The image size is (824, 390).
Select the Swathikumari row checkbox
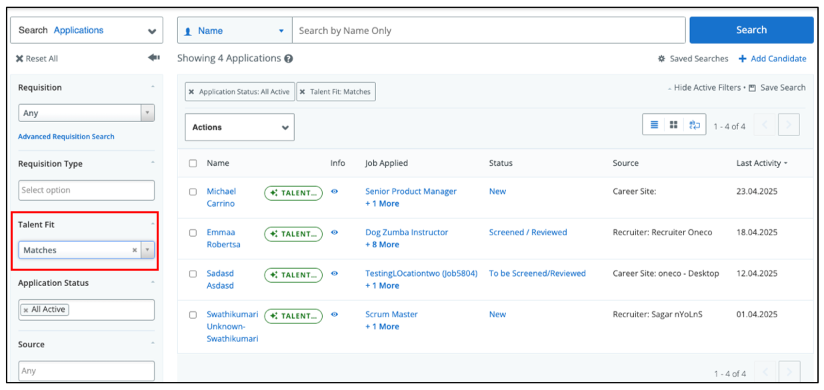(193, 315)
